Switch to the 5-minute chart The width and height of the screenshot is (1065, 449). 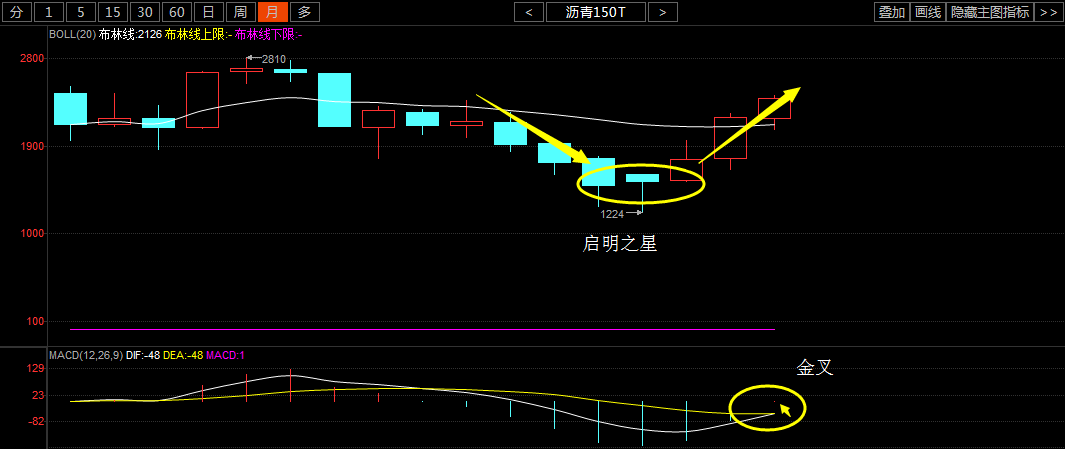pos(81,12)
